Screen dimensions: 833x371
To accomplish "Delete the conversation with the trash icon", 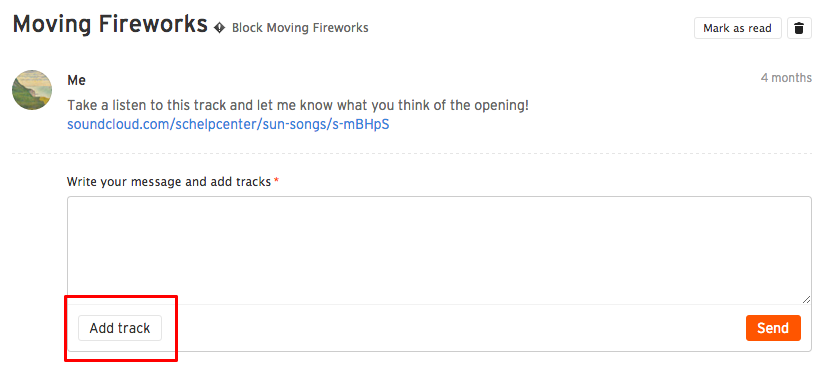I will (799, 28).
